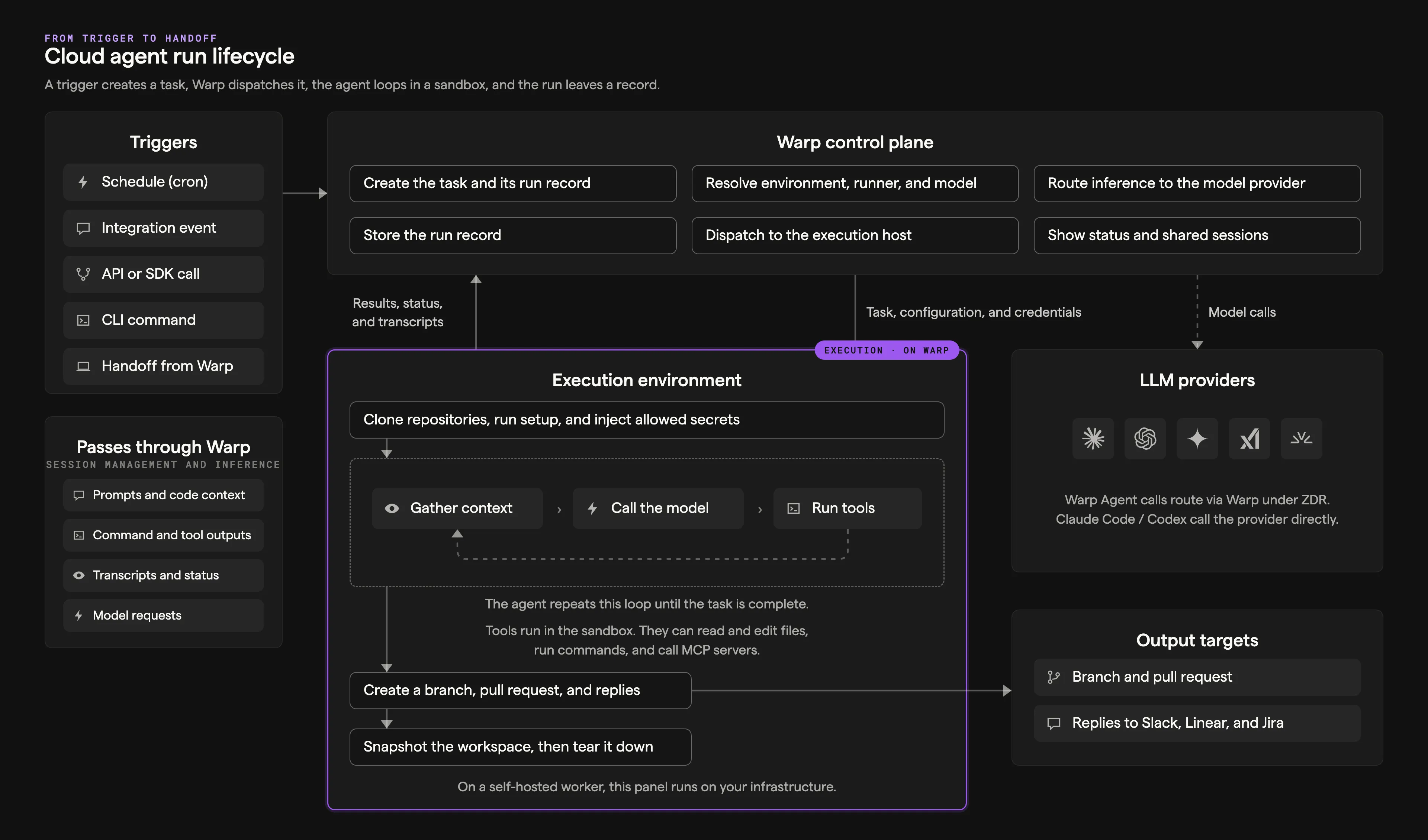1428x840 pixels.
Task: Click the Triggers heading
Action: tap(164, 142)
